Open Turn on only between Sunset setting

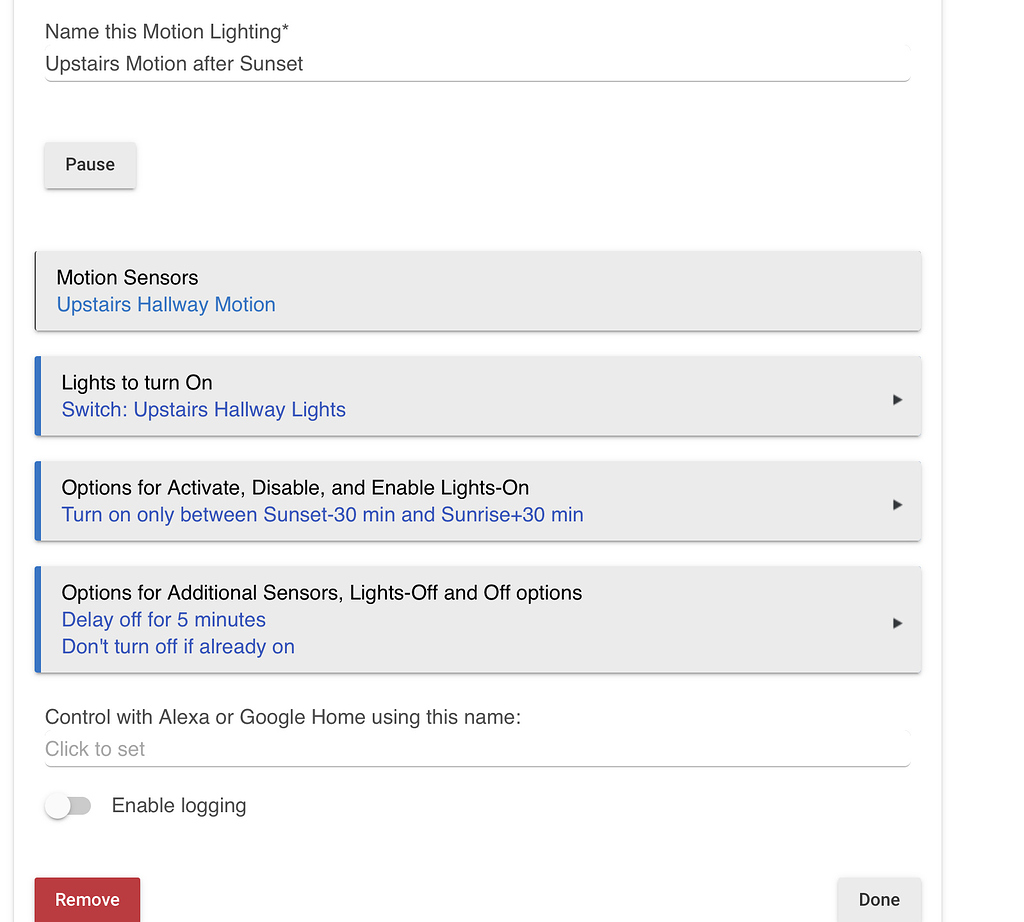[322, 515]
